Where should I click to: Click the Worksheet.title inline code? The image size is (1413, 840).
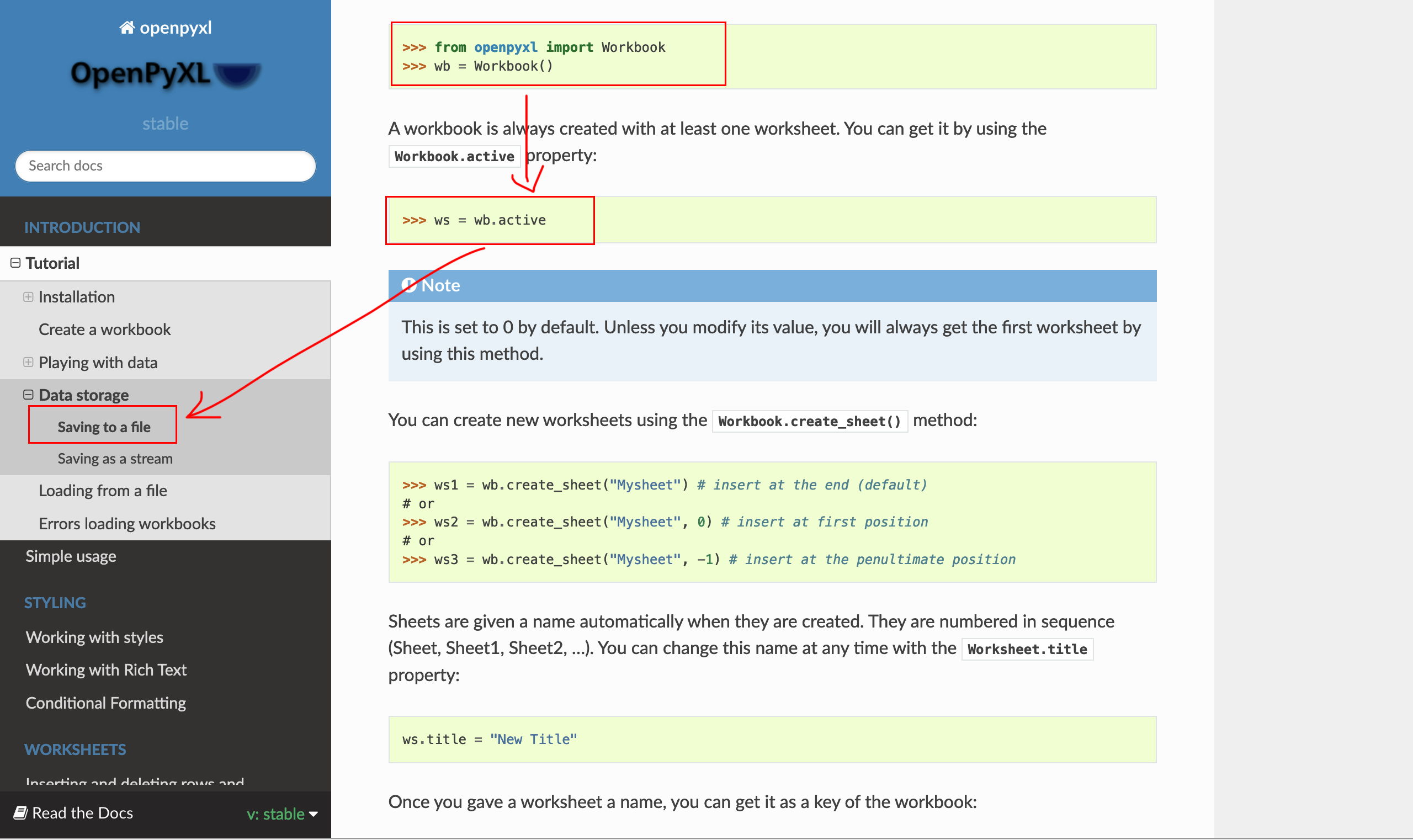[1028, 649]
